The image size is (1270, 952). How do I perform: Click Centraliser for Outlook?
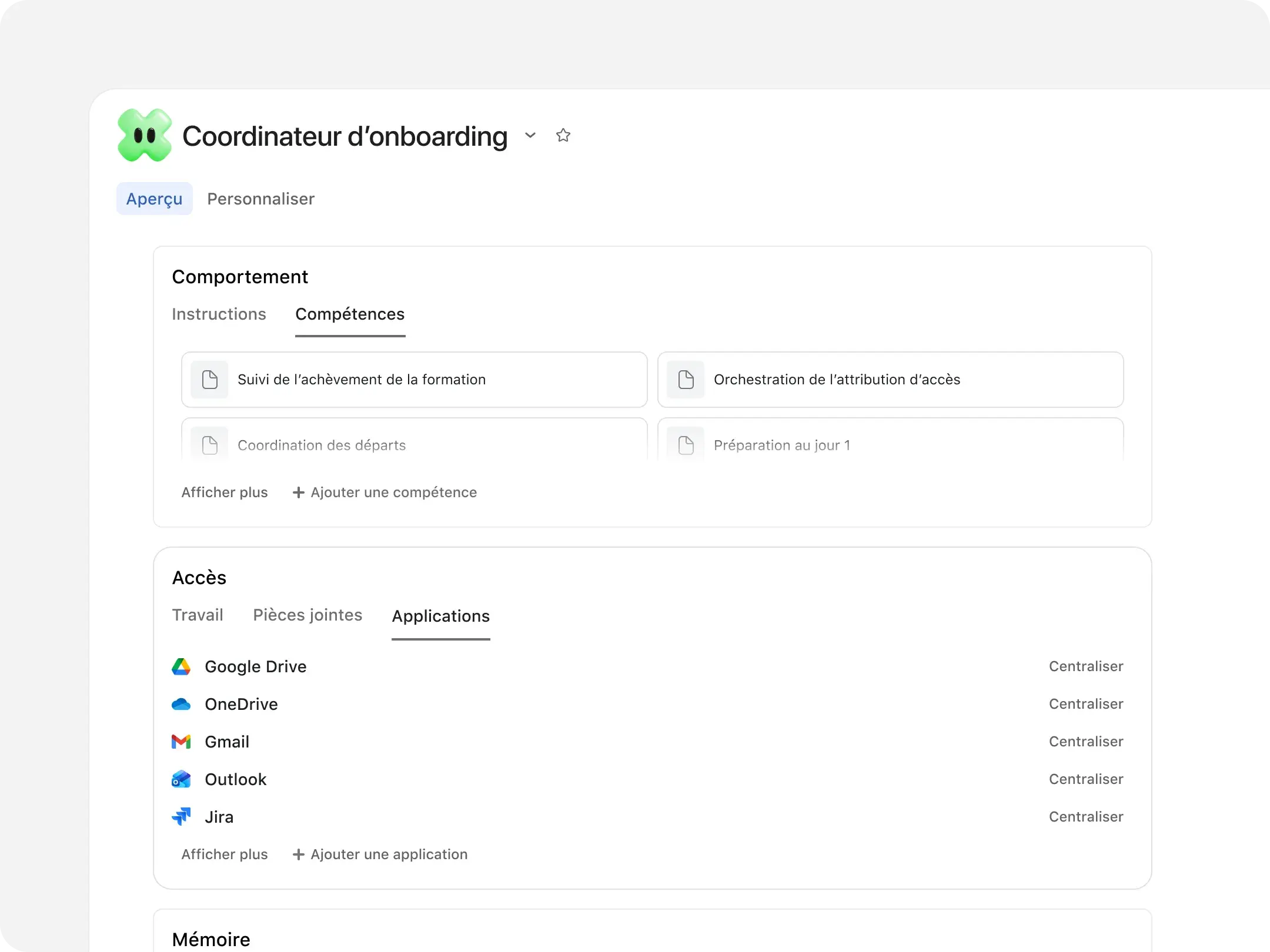coord(1086,779)
